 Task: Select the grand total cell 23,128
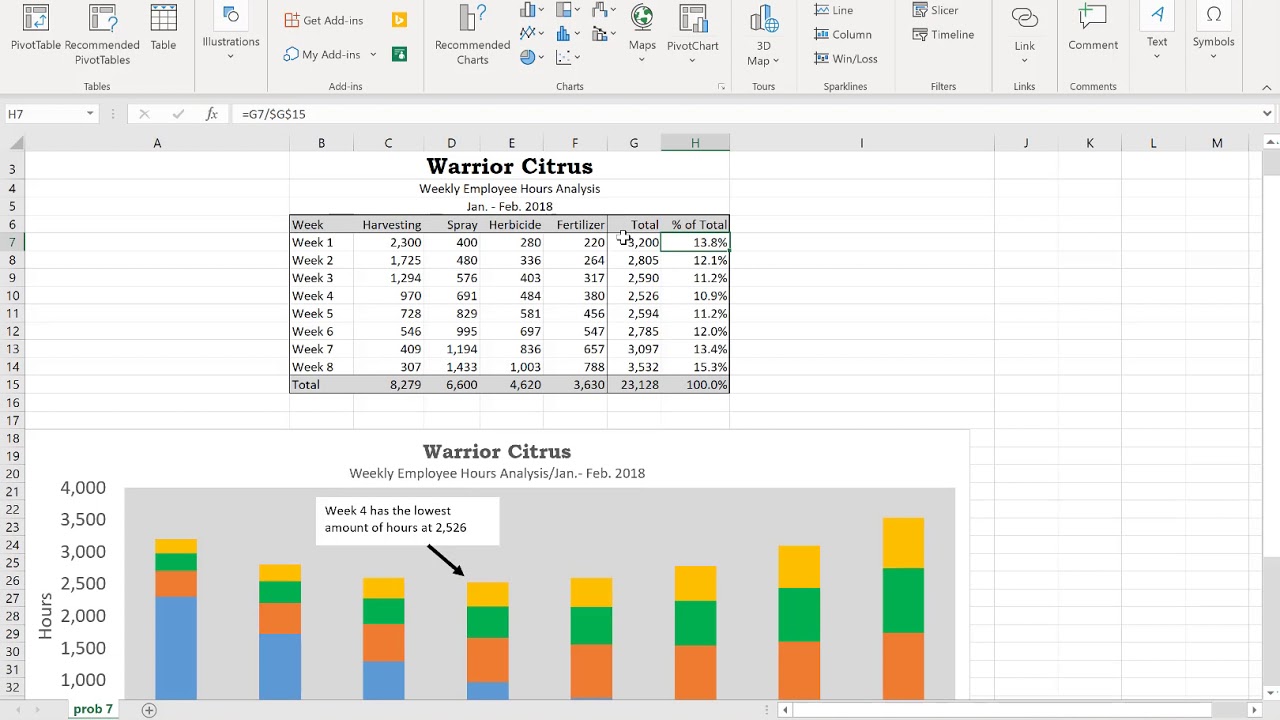tap(633, 385)
